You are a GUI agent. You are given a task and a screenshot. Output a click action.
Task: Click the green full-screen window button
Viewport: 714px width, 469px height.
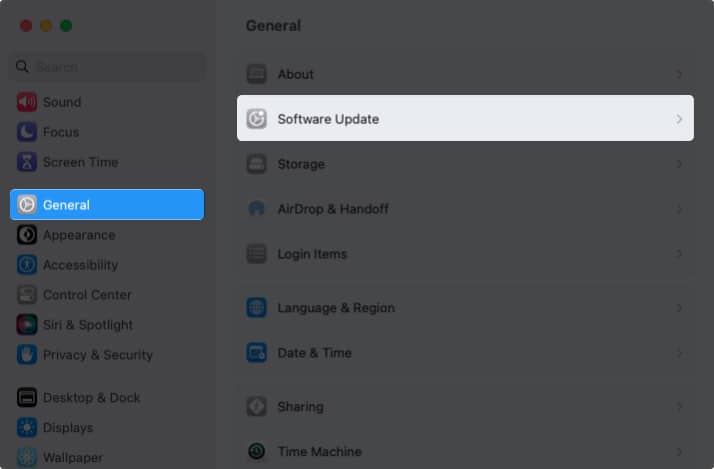(x=66, y=26)
